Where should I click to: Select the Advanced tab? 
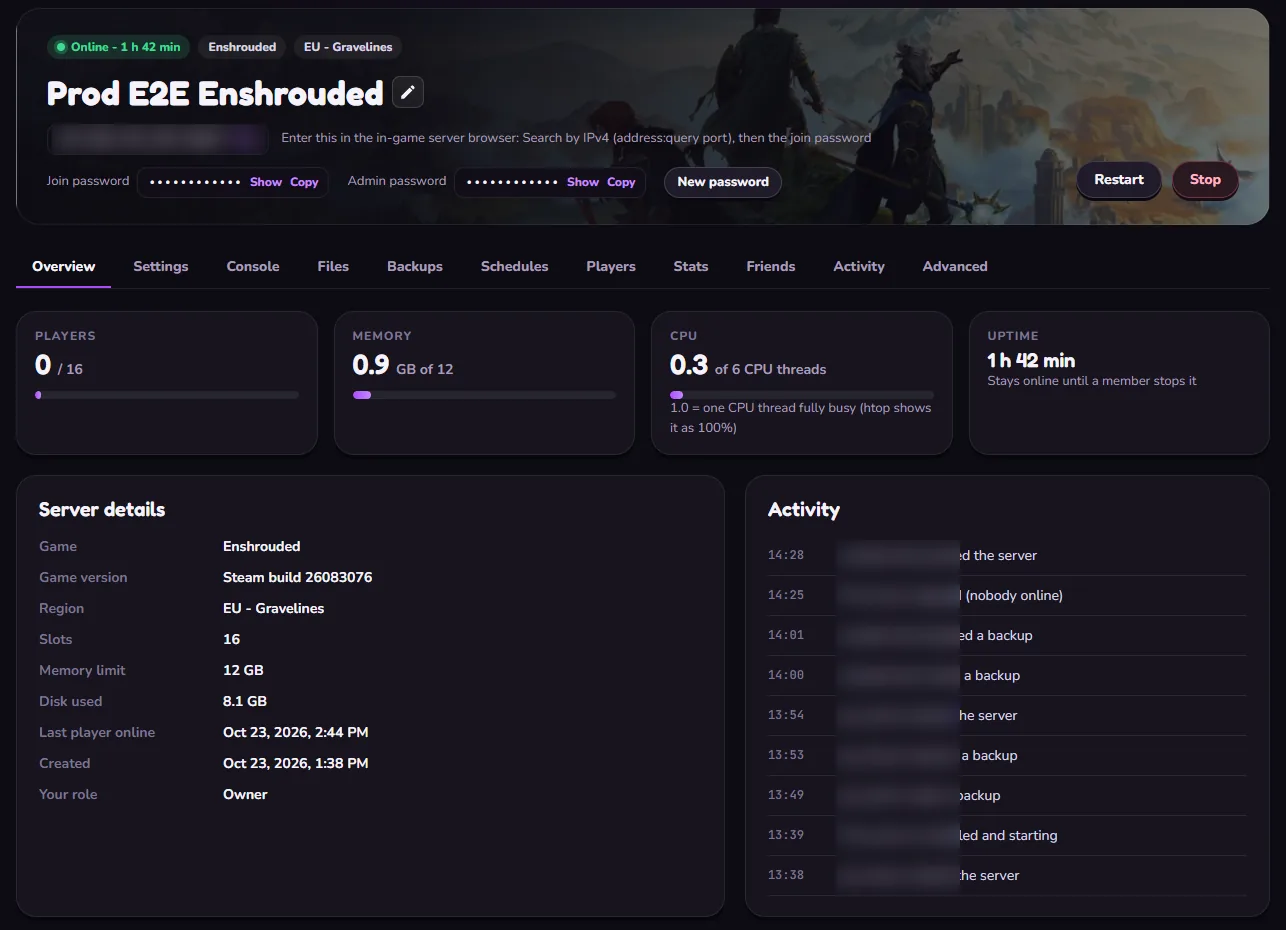(x=955, y=266)
